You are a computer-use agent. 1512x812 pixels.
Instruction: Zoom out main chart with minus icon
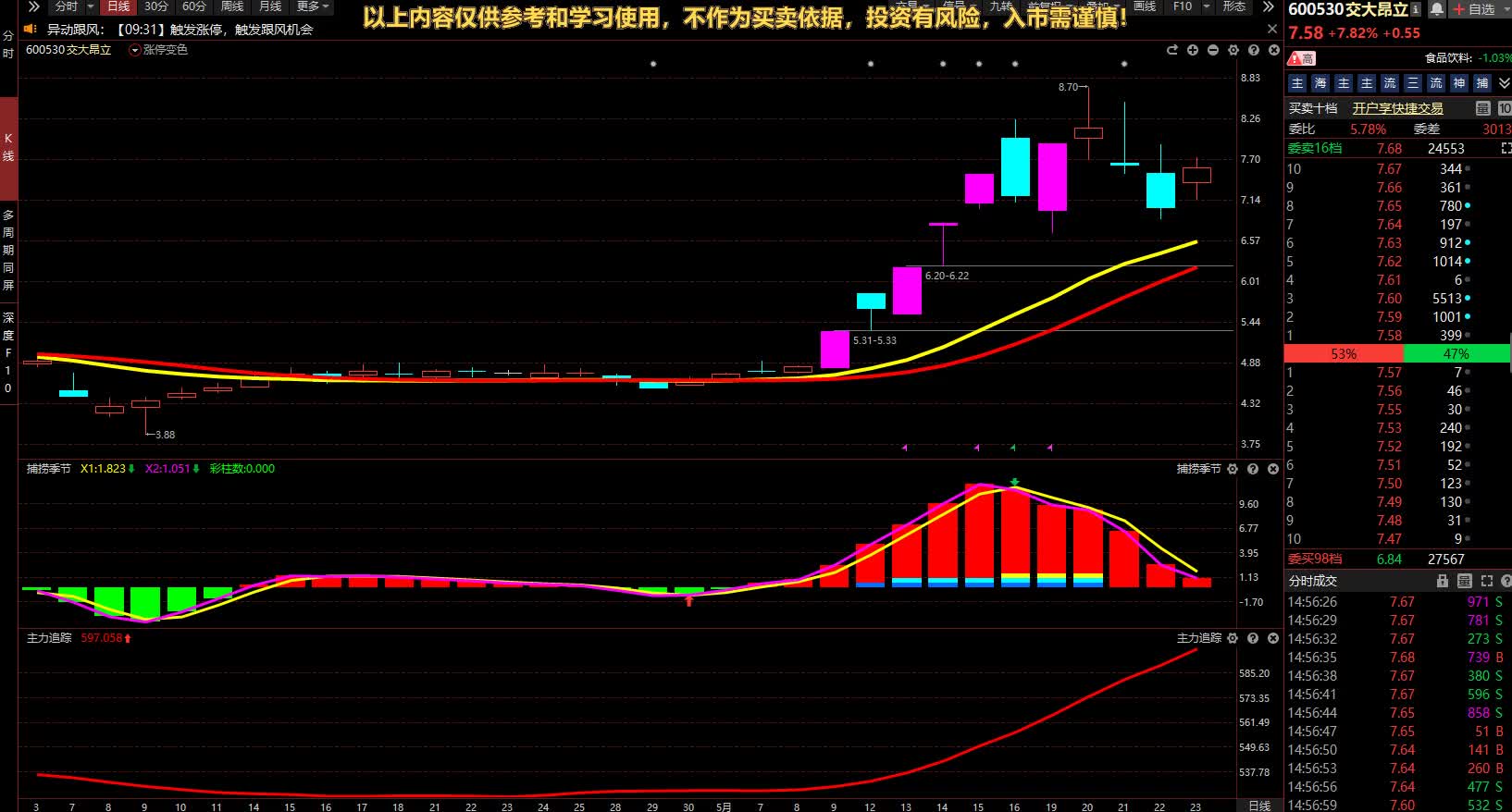(x=1213, y=50)
